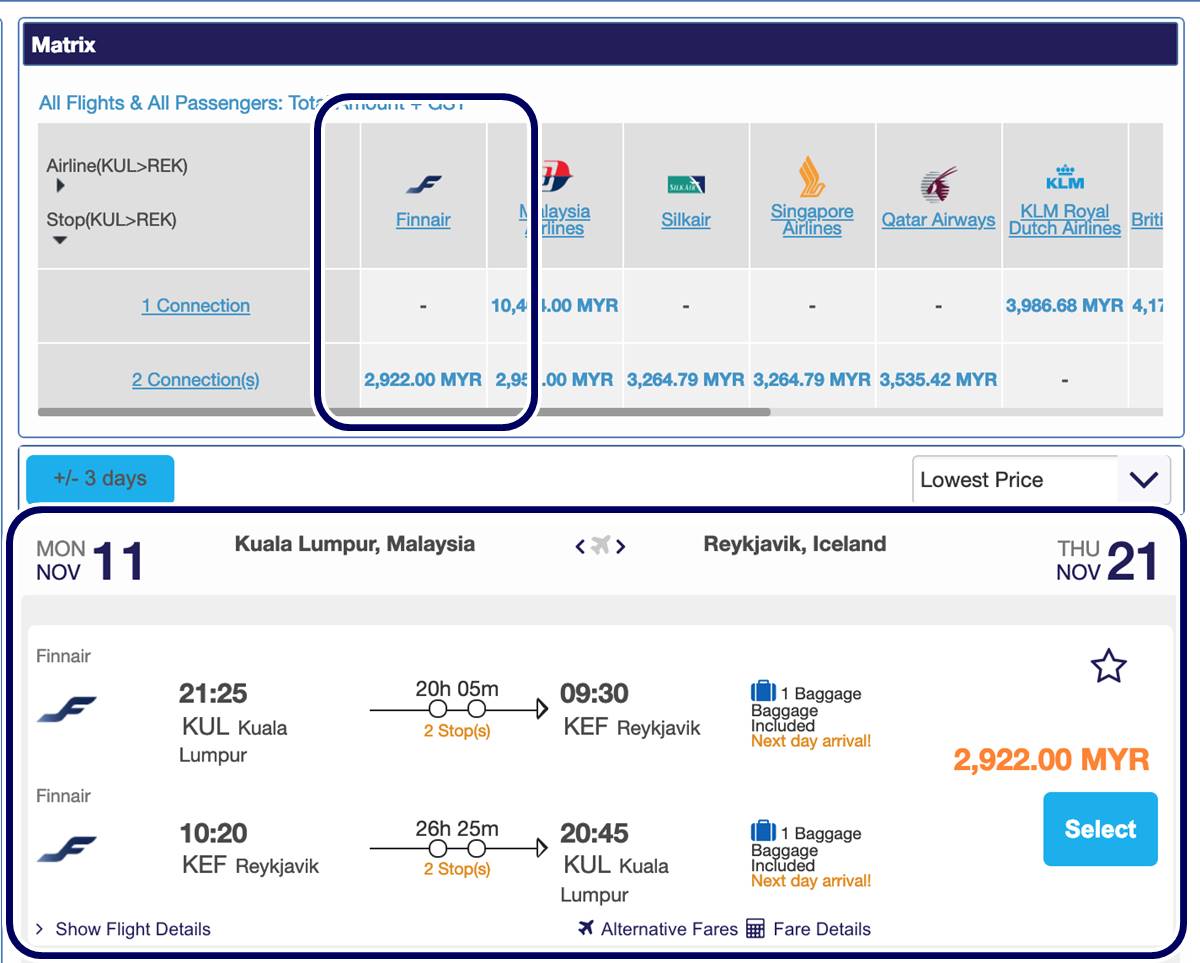
Task: Open Fare Details
Action: coord(809,929)
